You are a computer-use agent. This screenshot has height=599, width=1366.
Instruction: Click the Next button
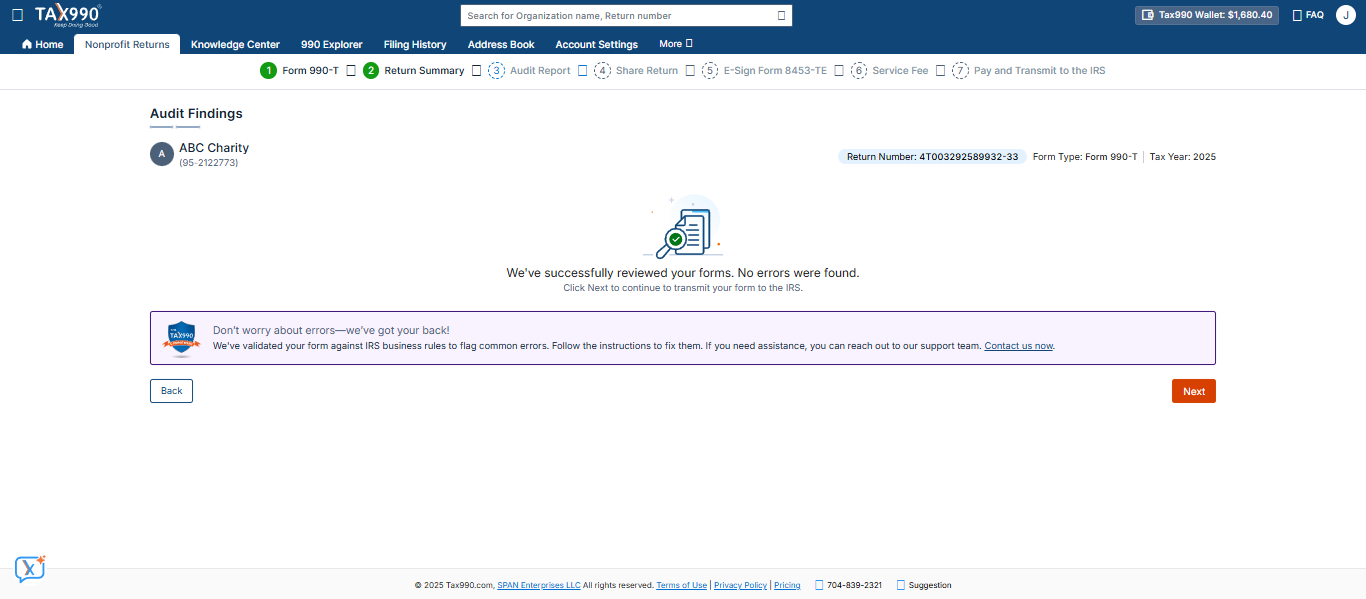(x=1194, y=391)
